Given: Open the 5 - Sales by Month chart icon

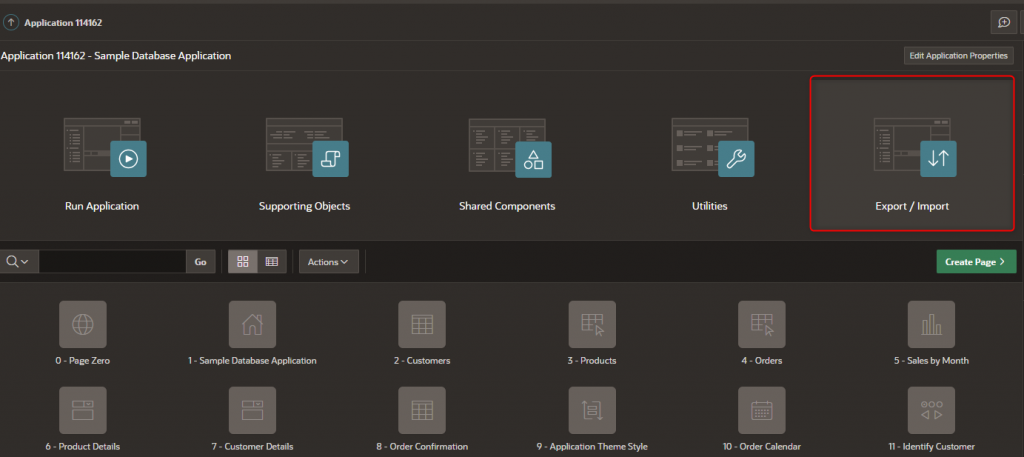Looking at the screenshot, I should [x=930, y=324].
